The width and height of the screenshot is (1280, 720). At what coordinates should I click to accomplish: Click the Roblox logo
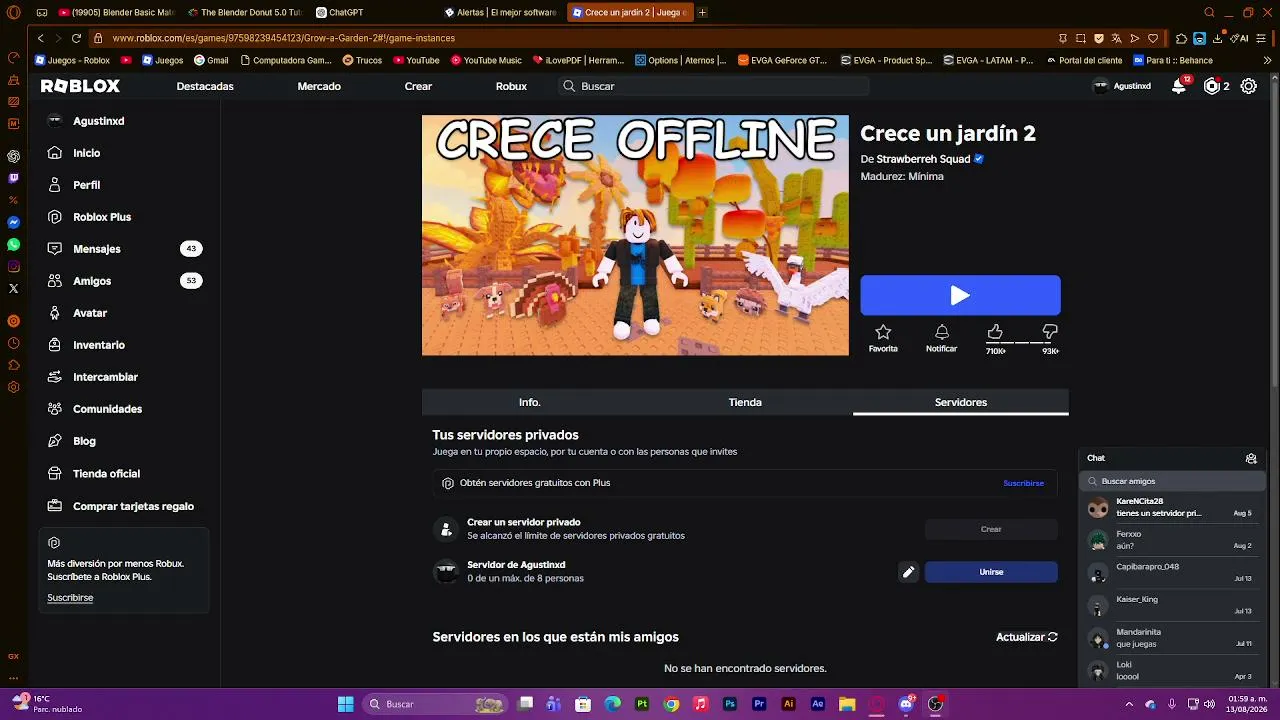(x=80, y=86)
